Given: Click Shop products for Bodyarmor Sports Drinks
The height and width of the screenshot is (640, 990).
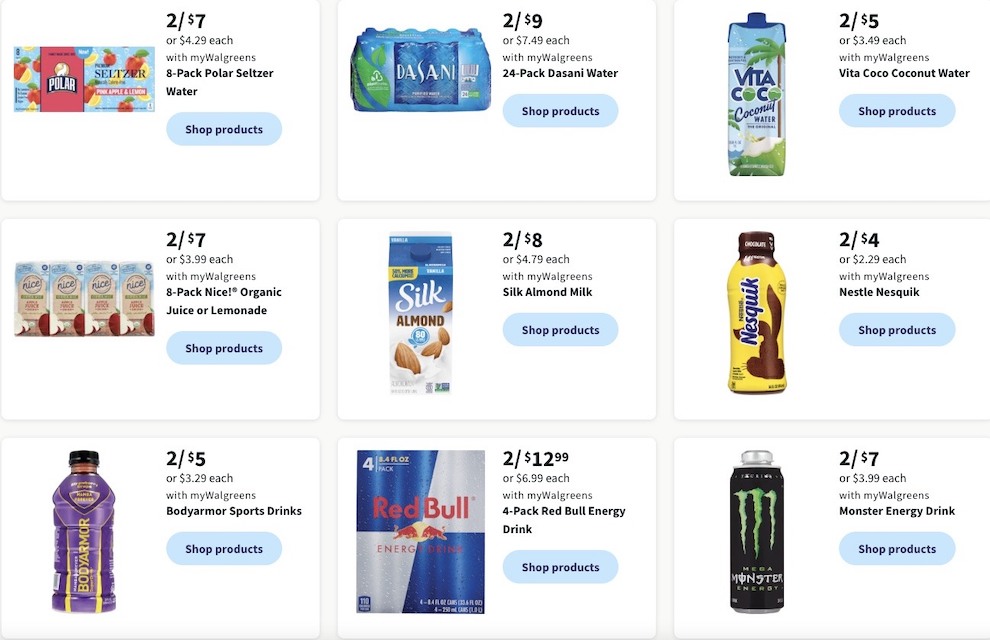Looking at the screenshot, I should (224, 548).
